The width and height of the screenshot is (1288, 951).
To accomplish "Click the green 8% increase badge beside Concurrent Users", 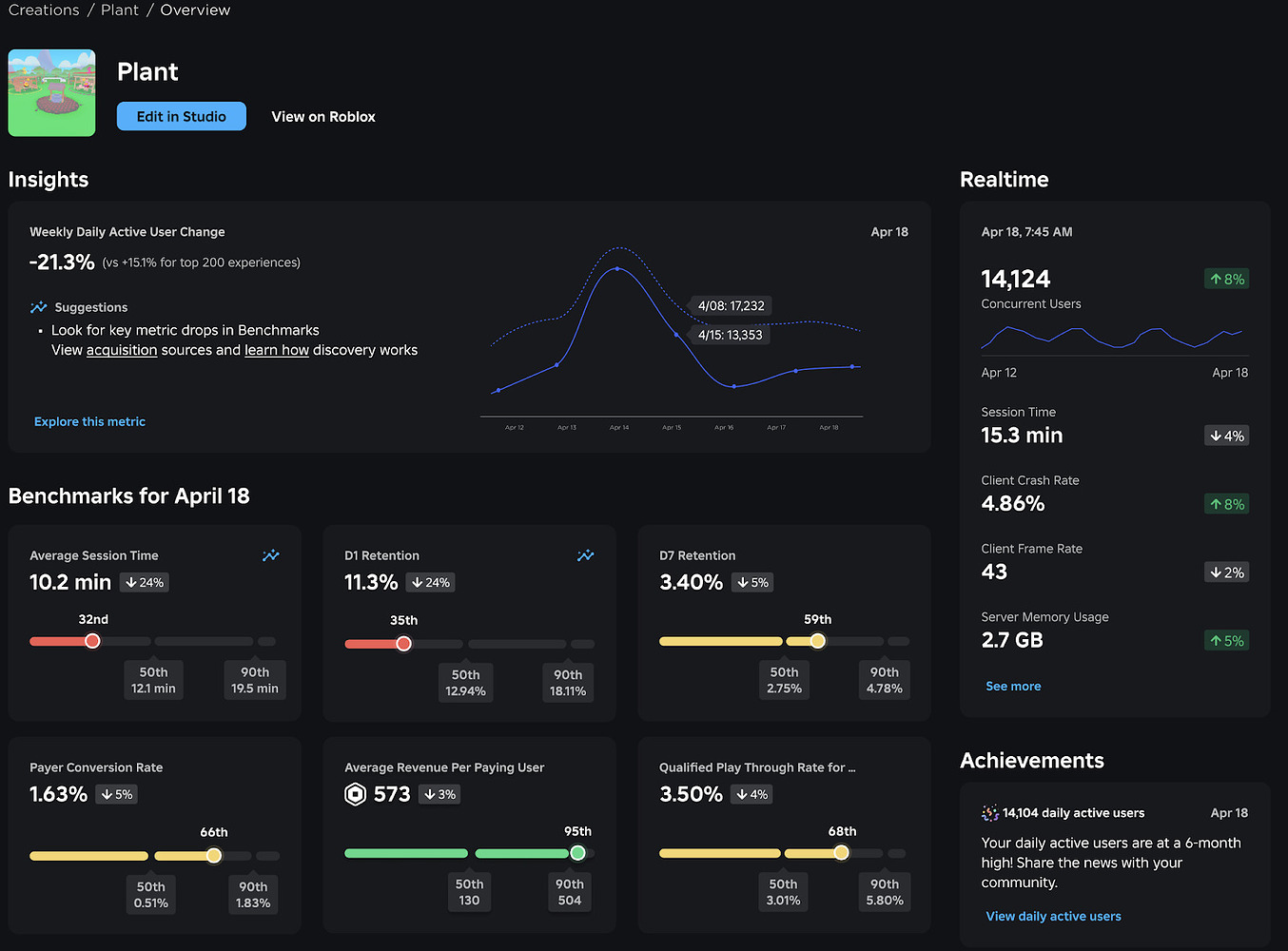I will [x=1226, y=279].
